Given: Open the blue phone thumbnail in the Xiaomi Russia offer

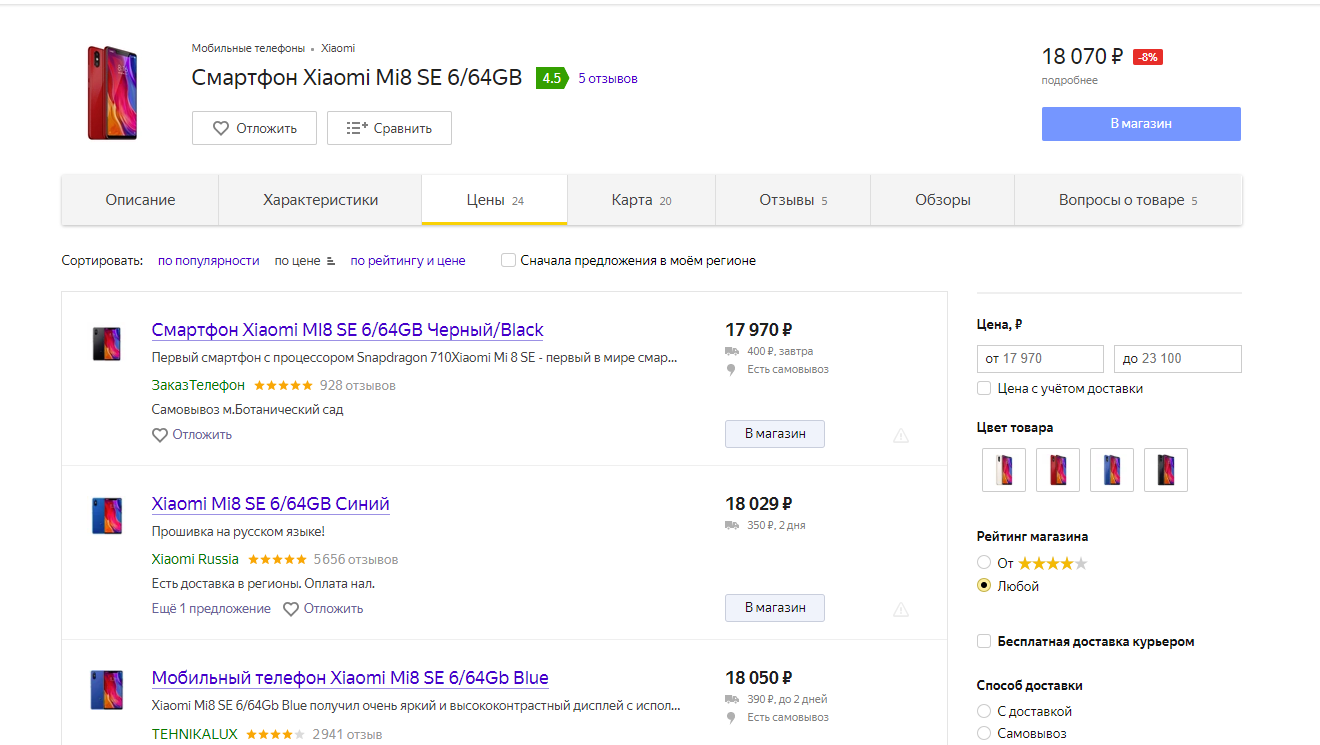Looking at the screenshot, I should click(x=106, y=516).
